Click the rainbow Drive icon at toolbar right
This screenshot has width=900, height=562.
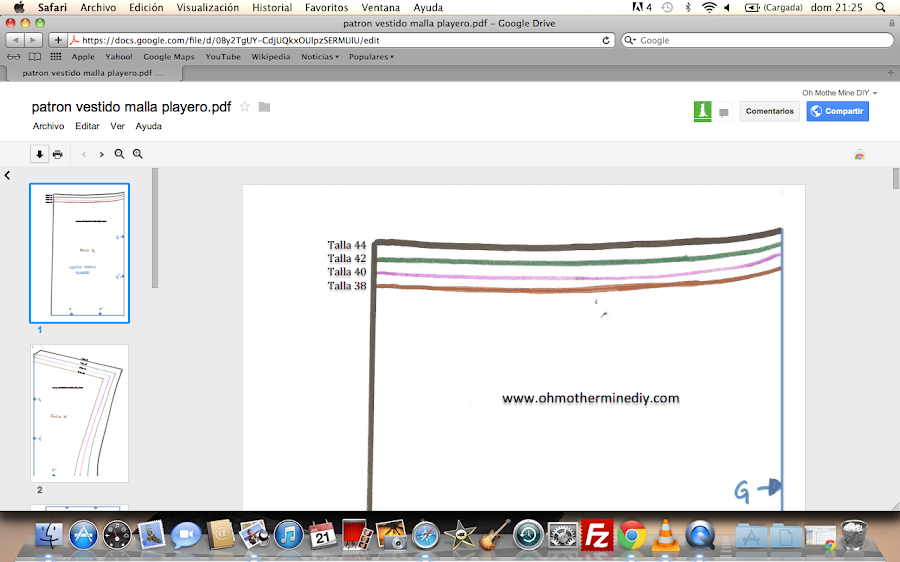pyautogui.click(x=859, y=155)
